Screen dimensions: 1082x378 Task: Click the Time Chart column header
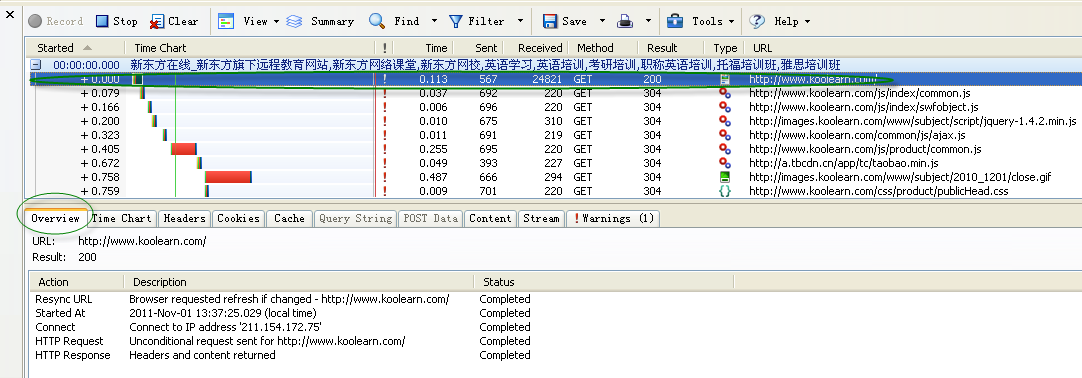pyautogui.click(x=250, y=48)
